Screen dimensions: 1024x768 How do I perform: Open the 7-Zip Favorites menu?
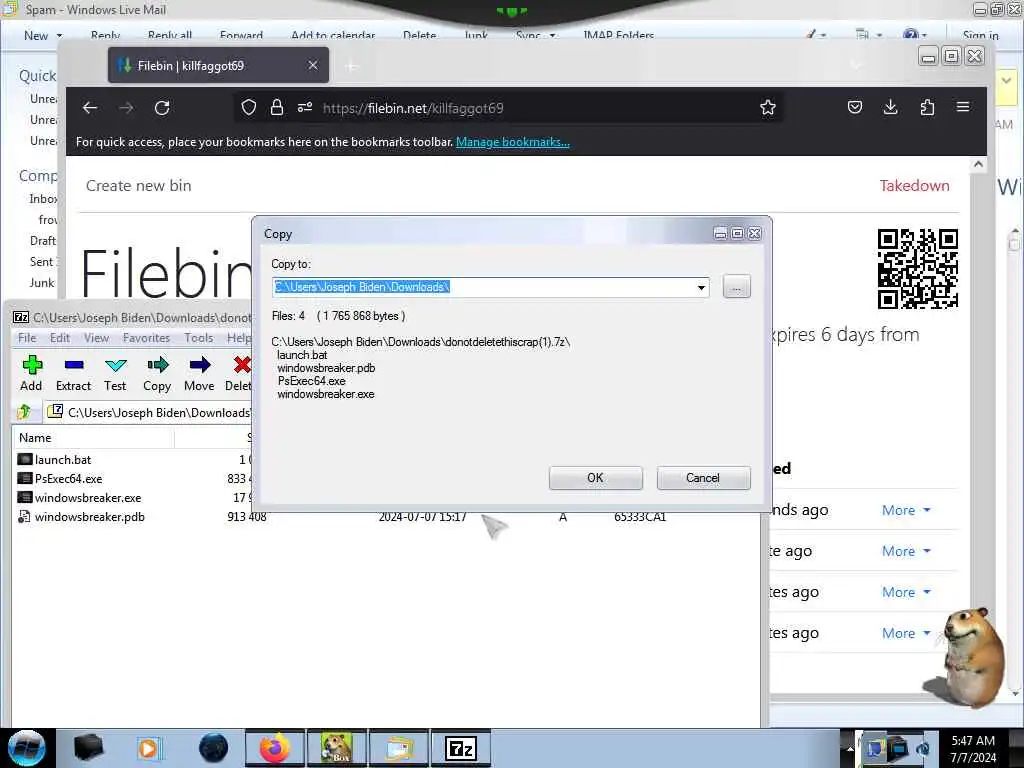tap(146, 338)
